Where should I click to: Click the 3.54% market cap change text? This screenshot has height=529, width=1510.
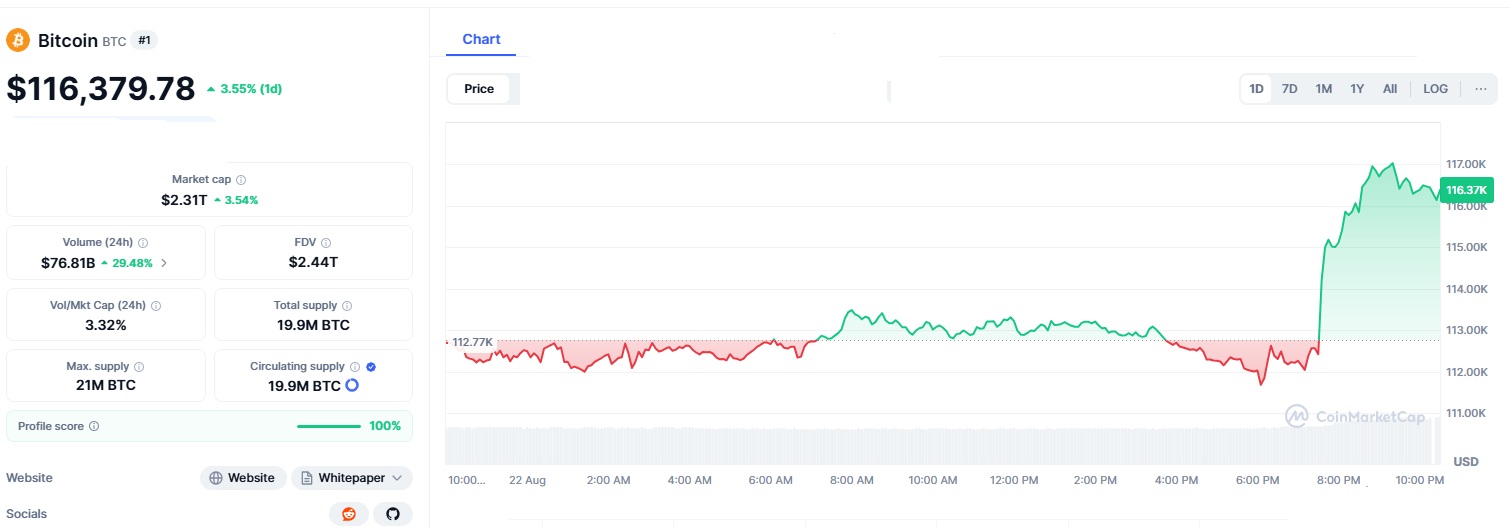241,200
